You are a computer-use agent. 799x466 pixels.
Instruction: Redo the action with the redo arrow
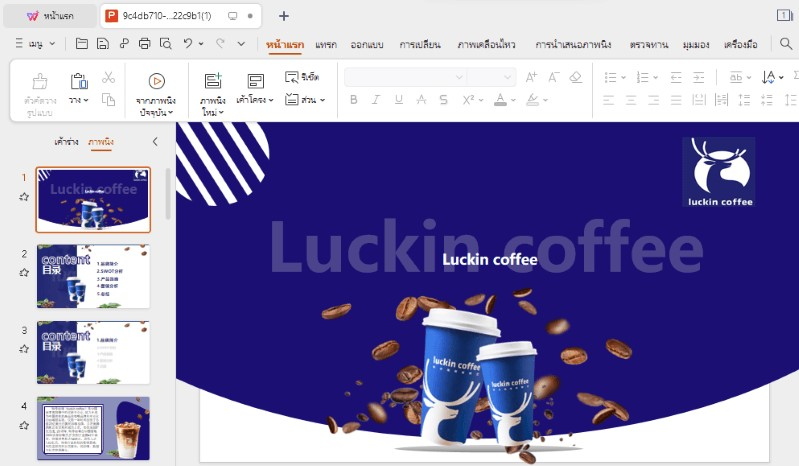point(220,44)
